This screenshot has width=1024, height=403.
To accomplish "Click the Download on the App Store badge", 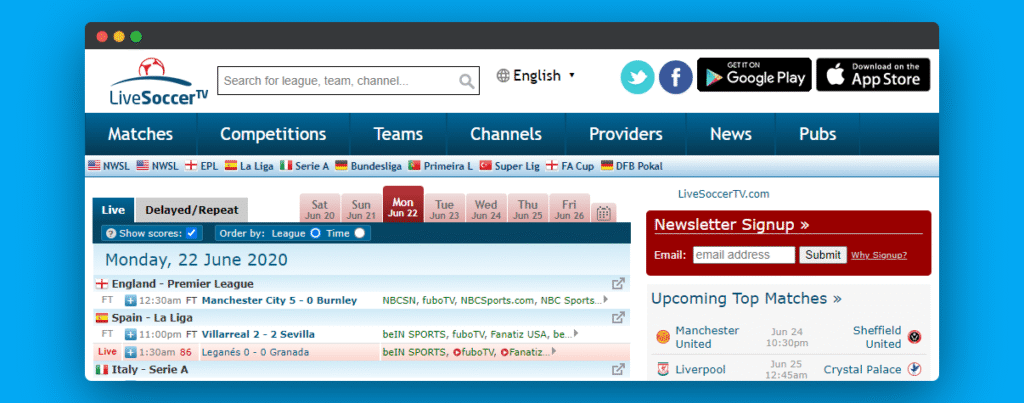I will coord(873,74).
